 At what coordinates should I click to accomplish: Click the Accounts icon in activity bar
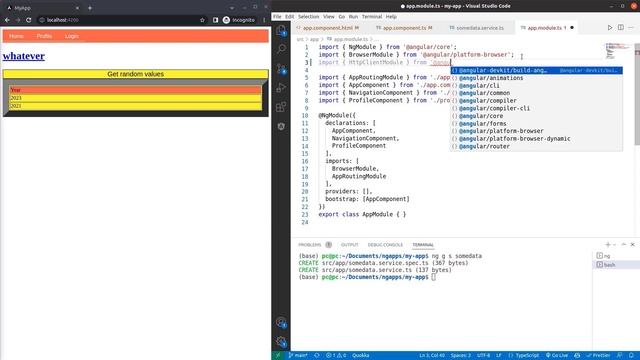coord(281,322)
